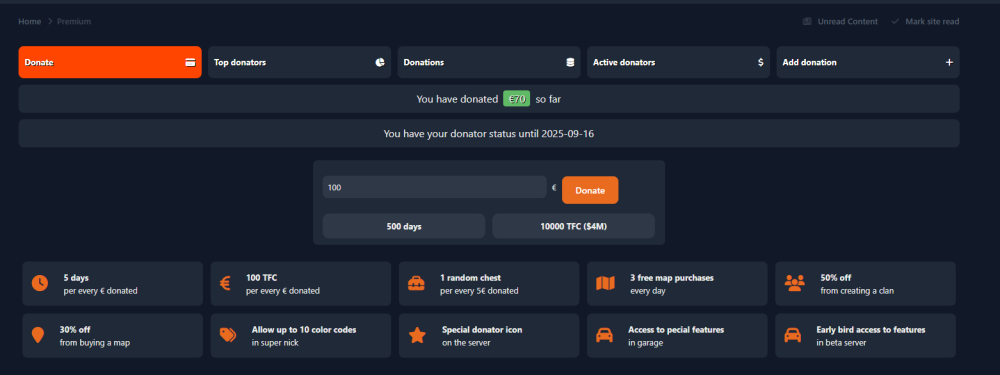Click 'Early bird access to features' text
Image resolution: width=1000 pixels, height=375 pixels.
coord(871,330)
